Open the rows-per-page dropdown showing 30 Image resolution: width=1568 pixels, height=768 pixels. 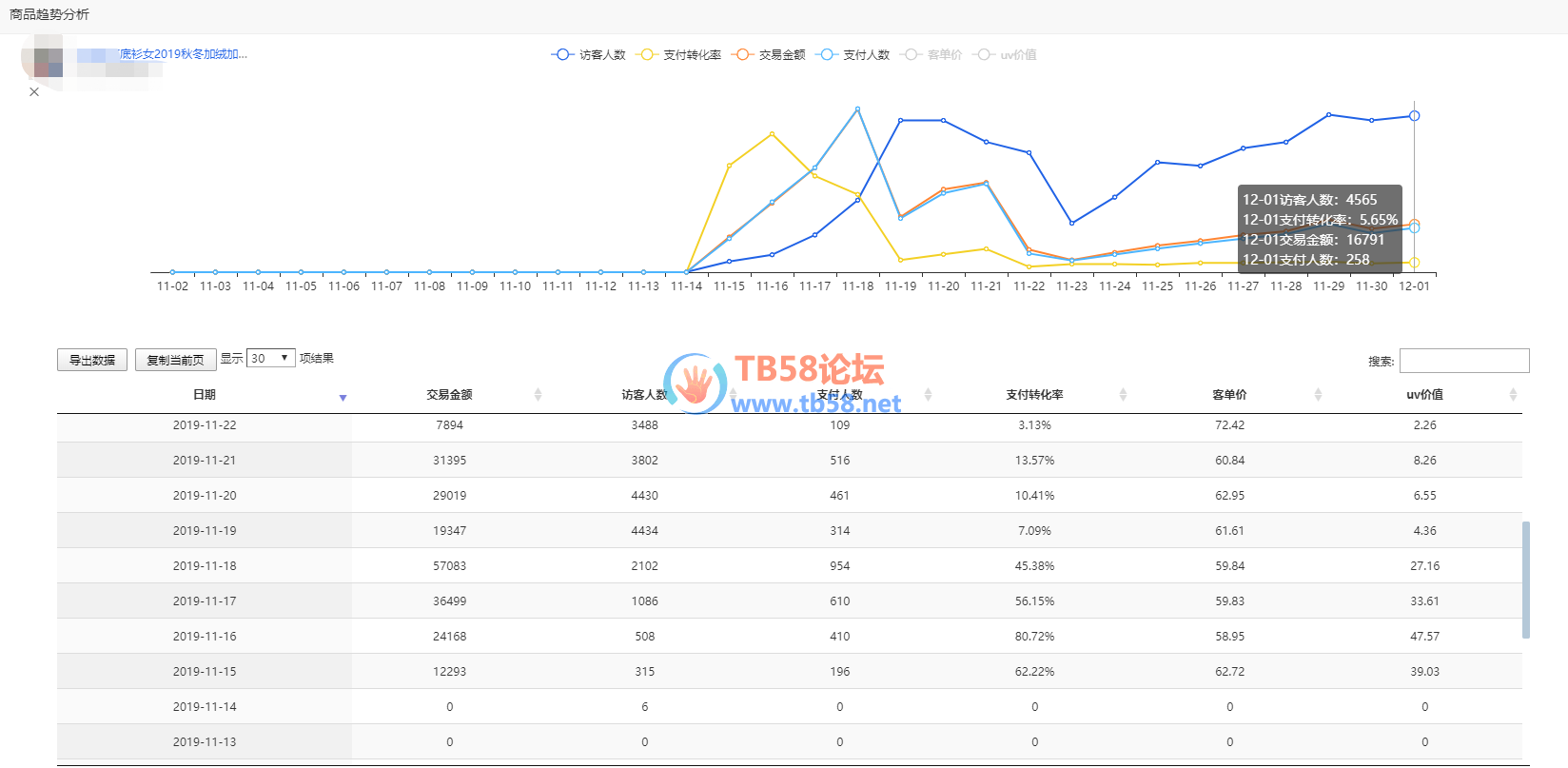(x=270, y=359)
